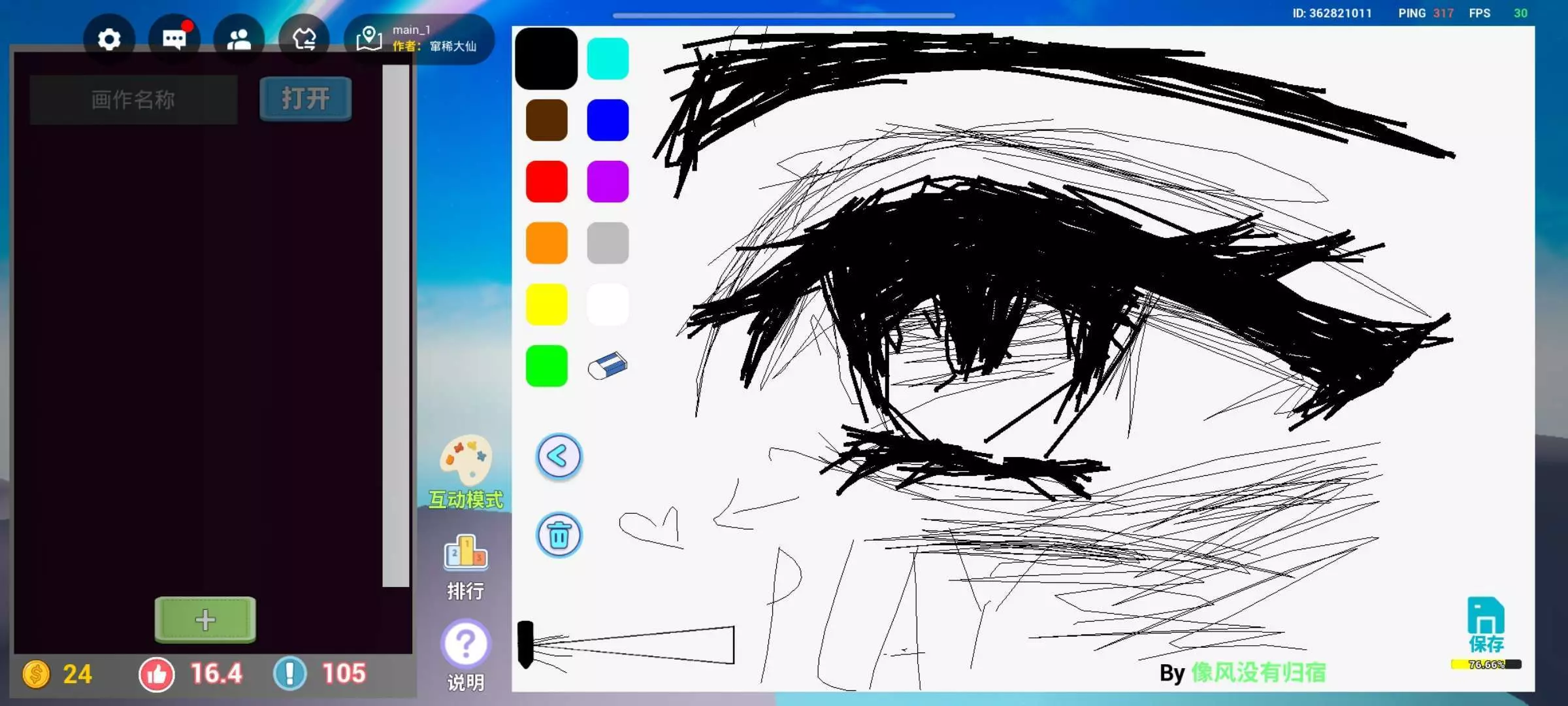1568x706 pixels.
Task: Click the panel's vertical scrollbar
Action: point(395,327)
